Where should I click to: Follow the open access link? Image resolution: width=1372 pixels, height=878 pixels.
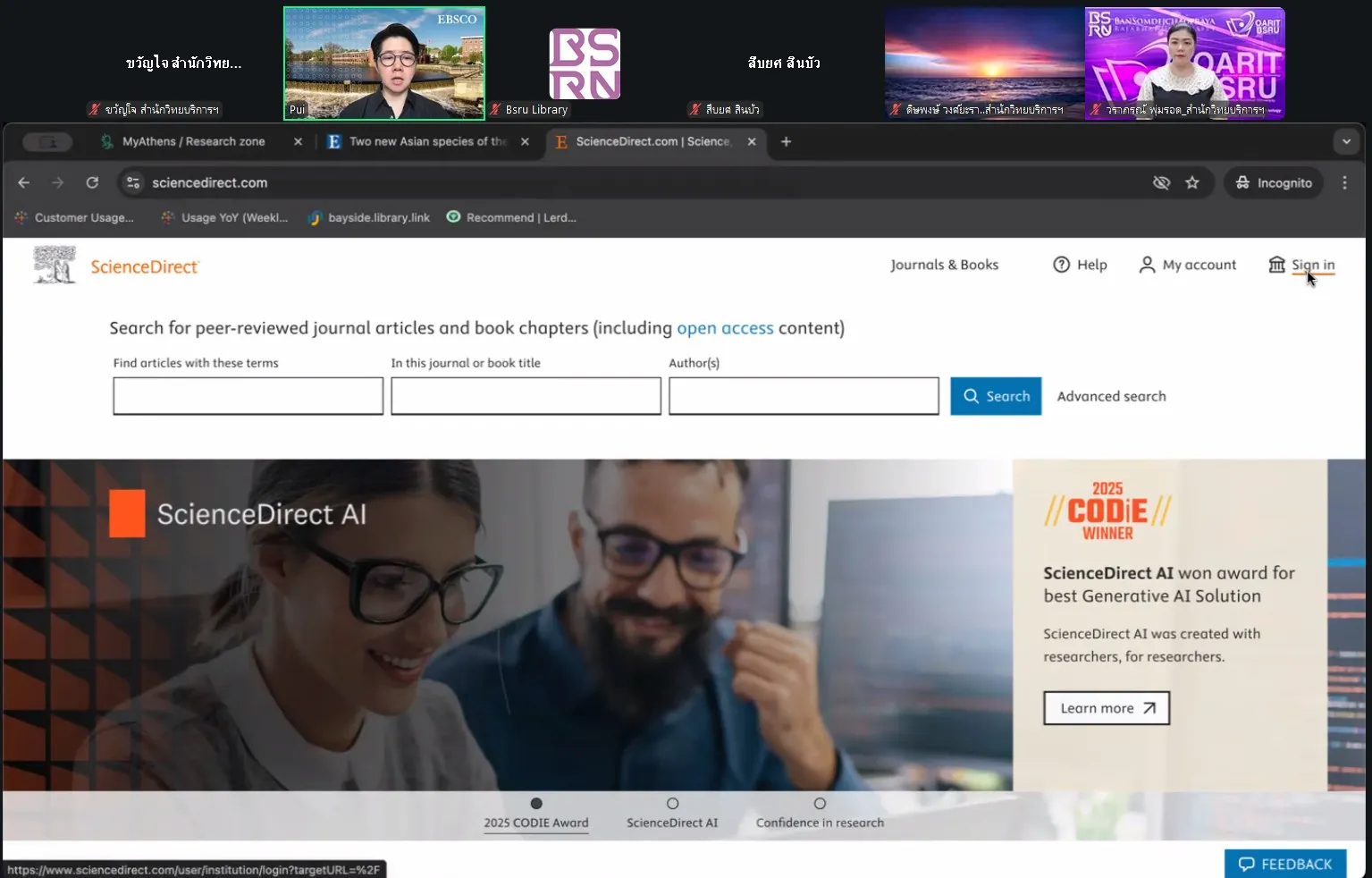725,328
